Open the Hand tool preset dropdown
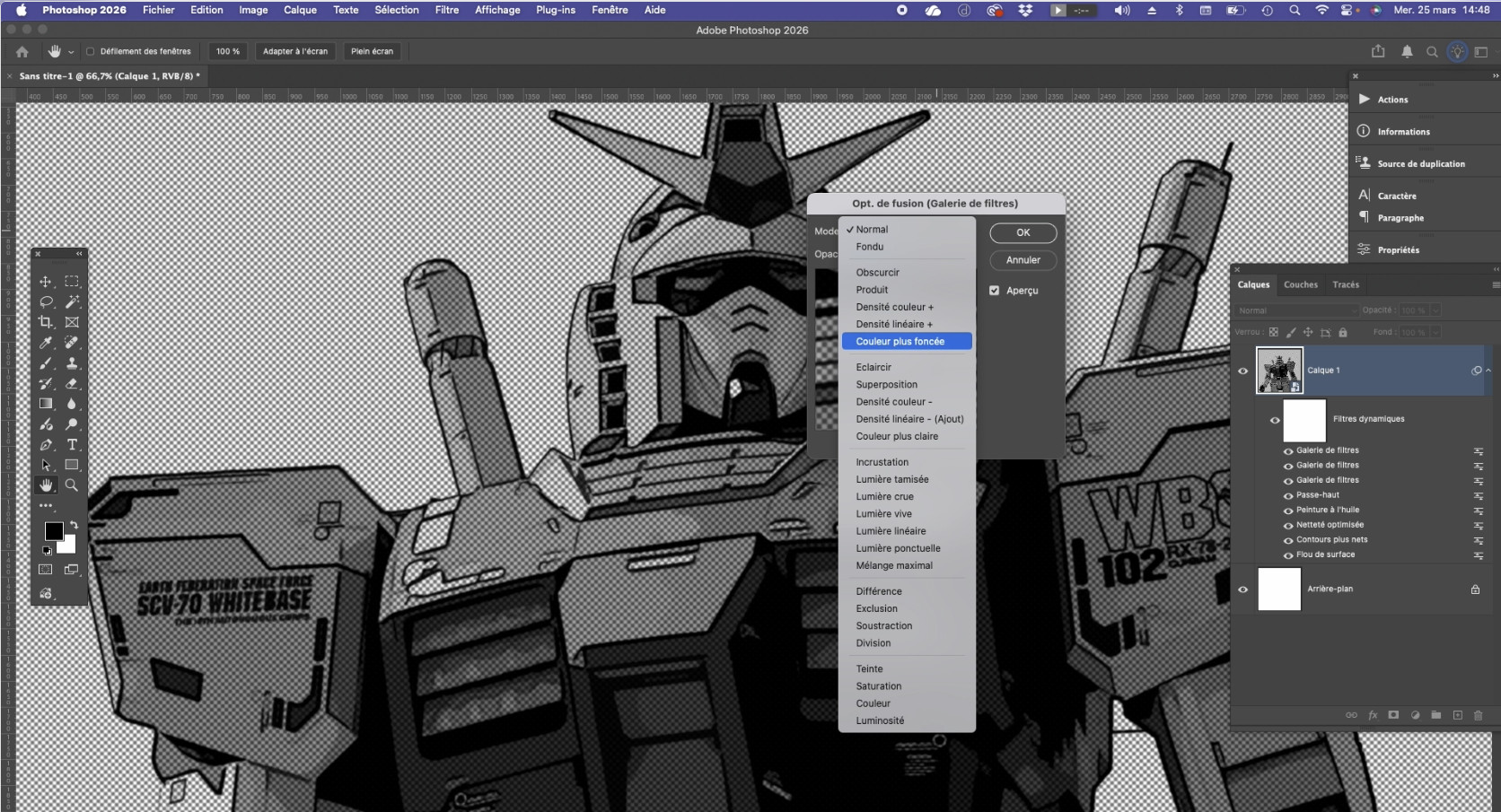This screenshot has height=812, width=1501. [71, 52]
